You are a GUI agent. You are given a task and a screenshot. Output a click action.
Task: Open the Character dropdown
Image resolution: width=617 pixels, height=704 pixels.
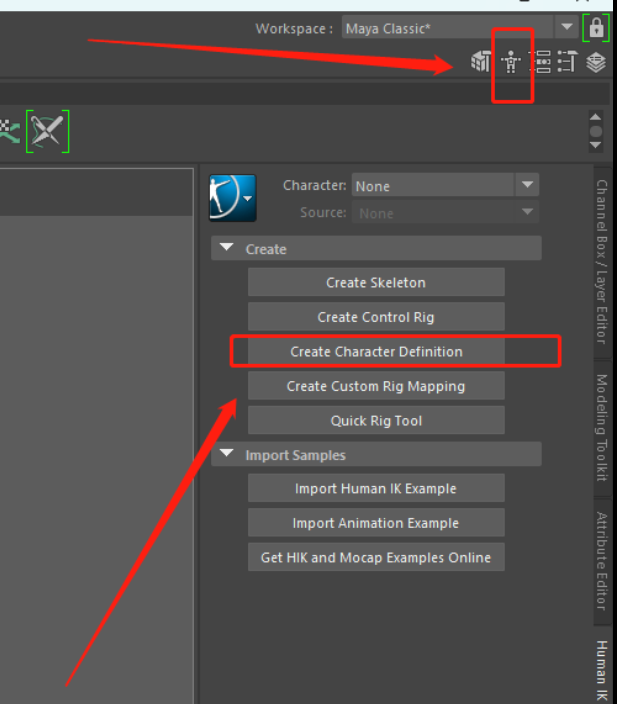[x=445, y=185]
